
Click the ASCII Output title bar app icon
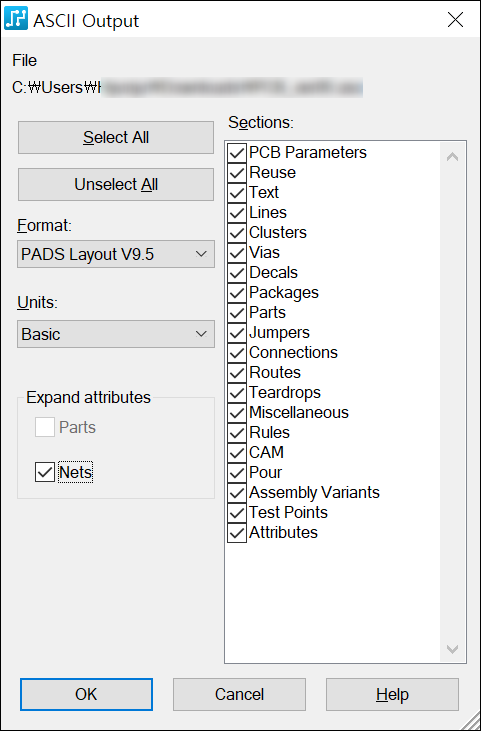coord(16,20)
